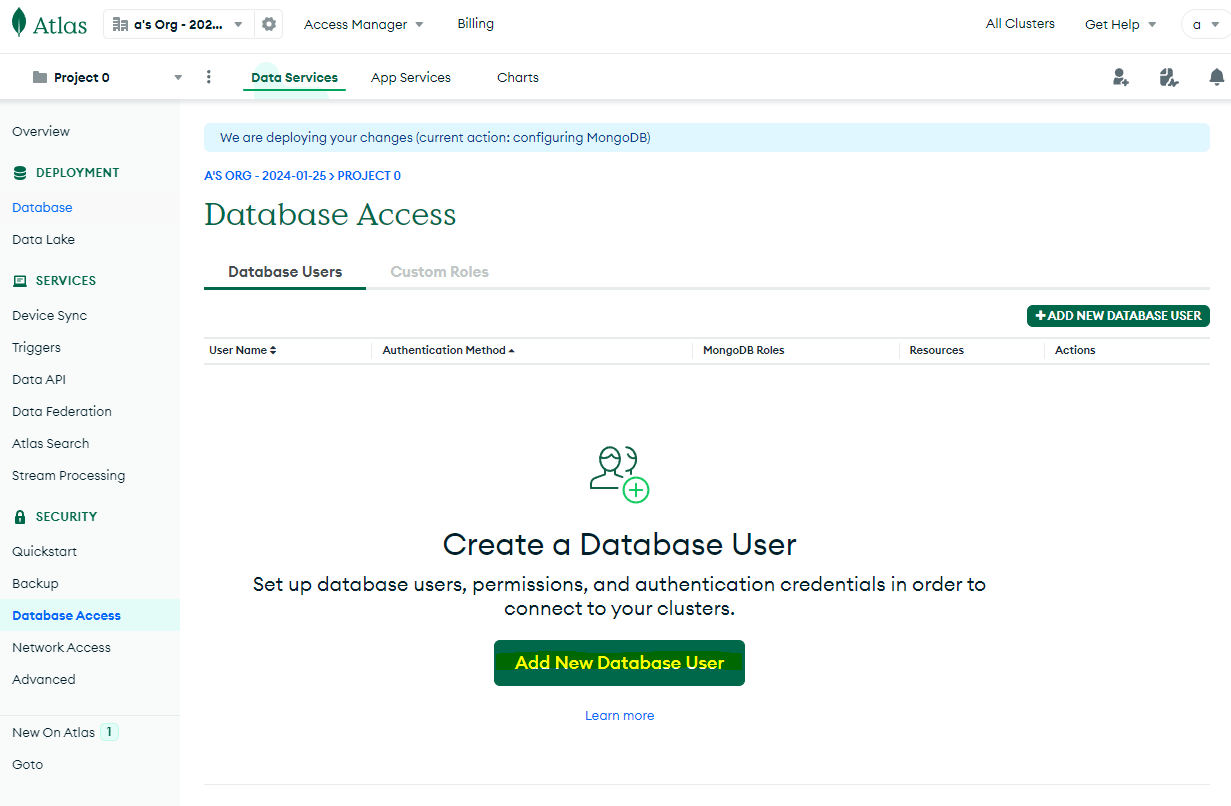Click invite user icon in project bar

(x=1121, y=77)
